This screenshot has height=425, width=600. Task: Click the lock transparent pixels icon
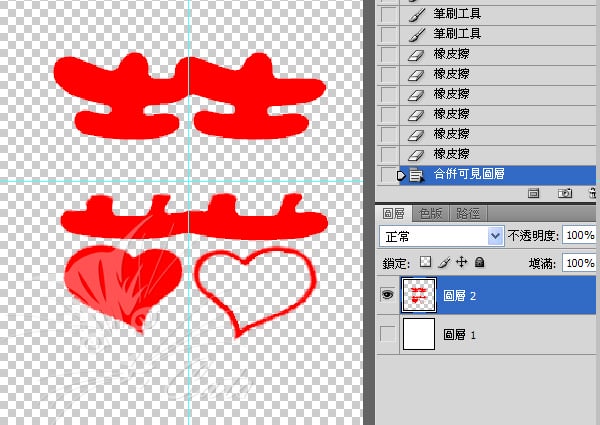[x=428, y=262]
